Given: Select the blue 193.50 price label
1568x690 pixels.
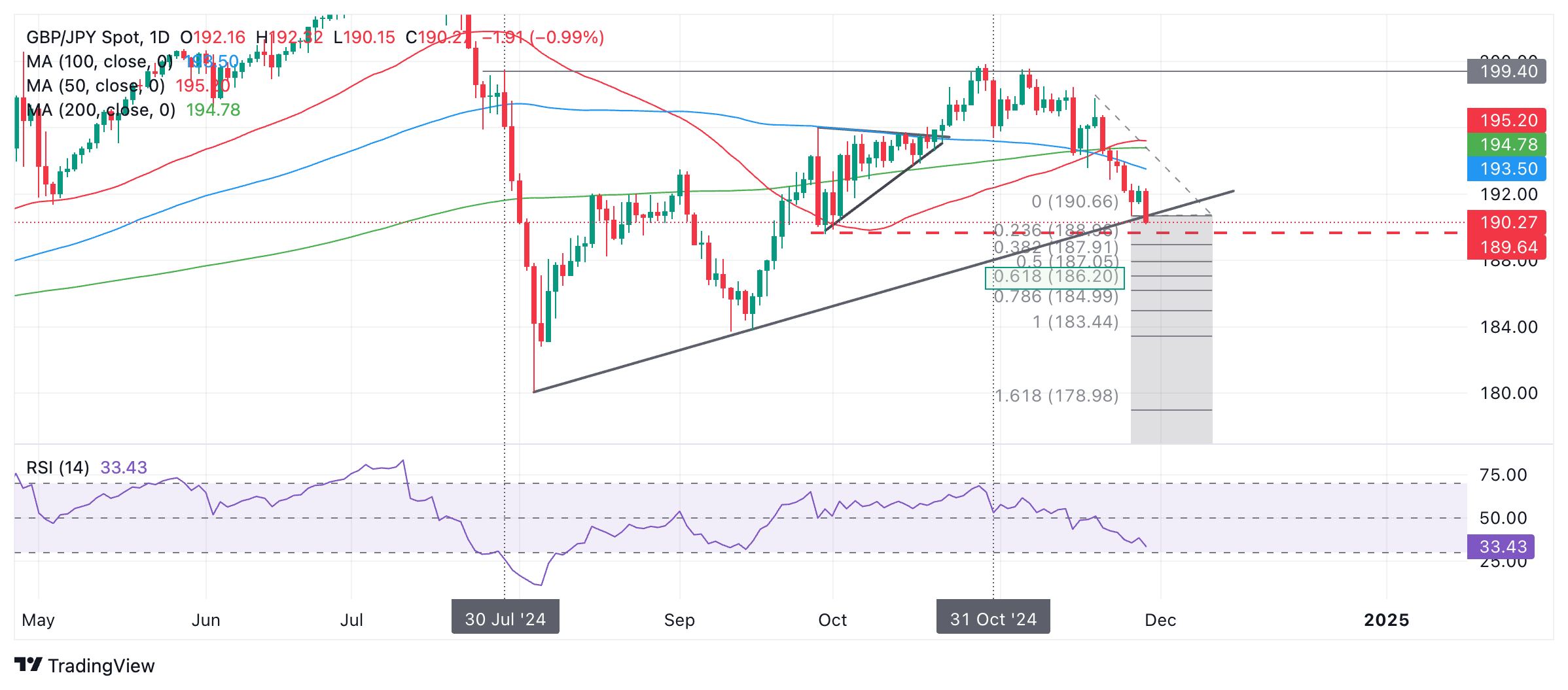Looking at the screenshot, I should (1506, 169).
